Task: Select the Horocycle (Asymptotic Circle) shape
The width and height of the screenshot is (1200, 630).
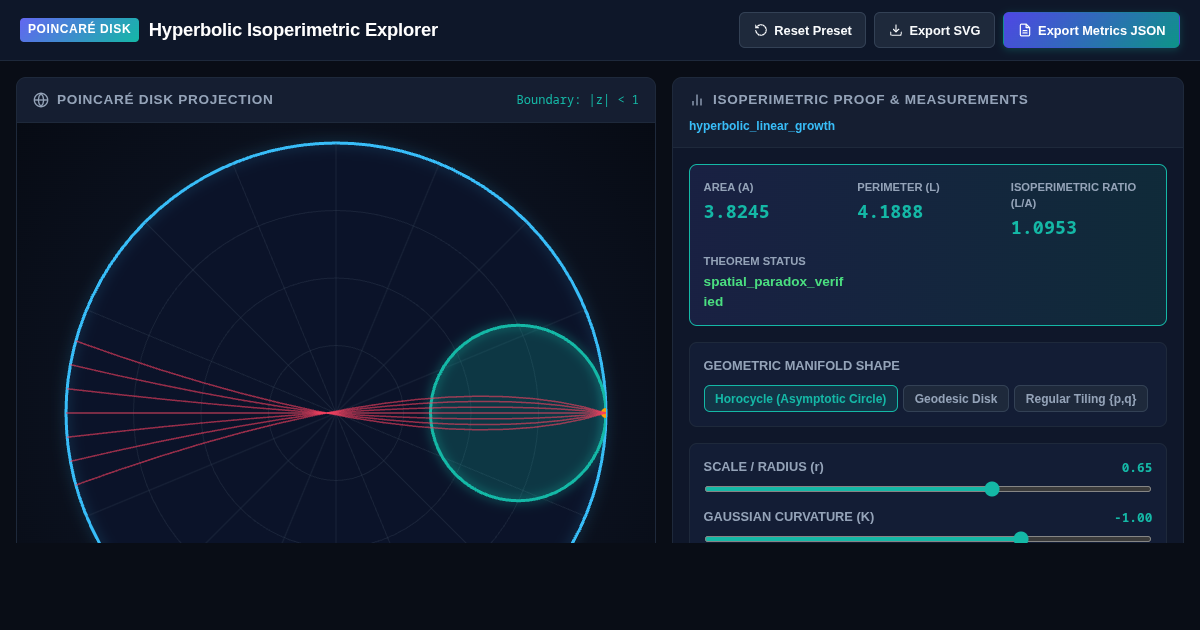Action: tap(801, 399)
